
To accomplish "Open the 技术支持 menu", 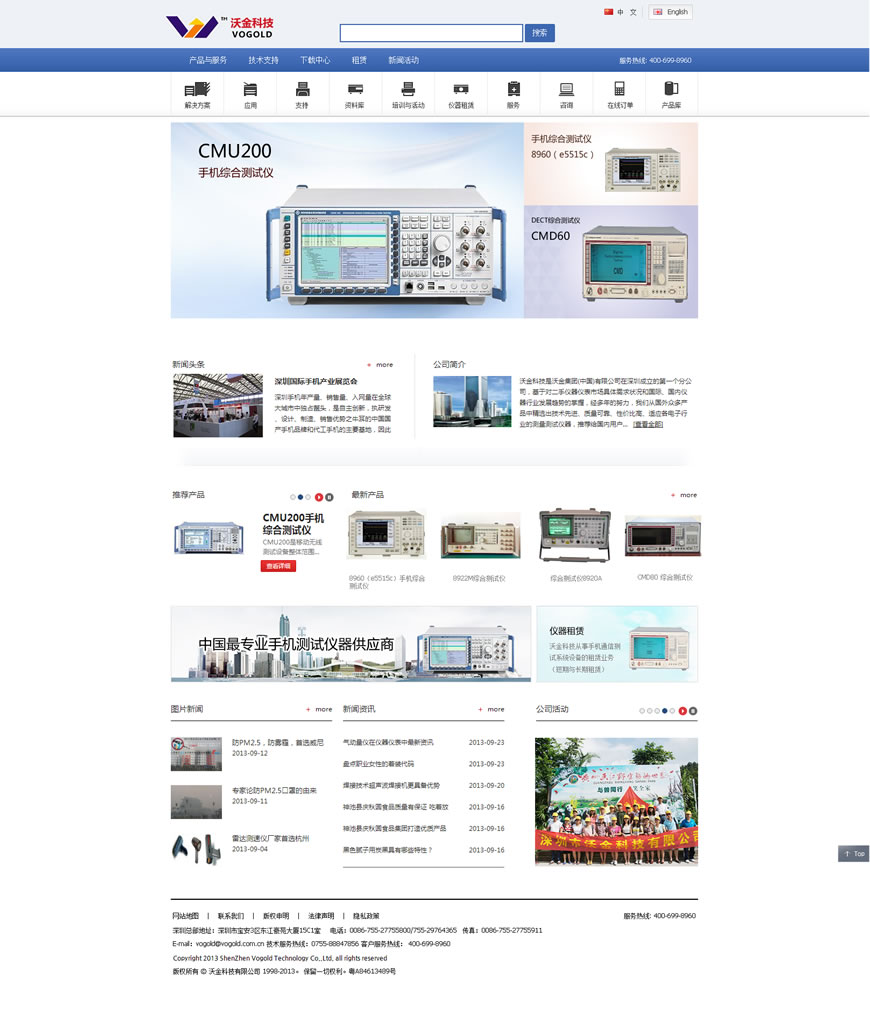I will point(263,60).
